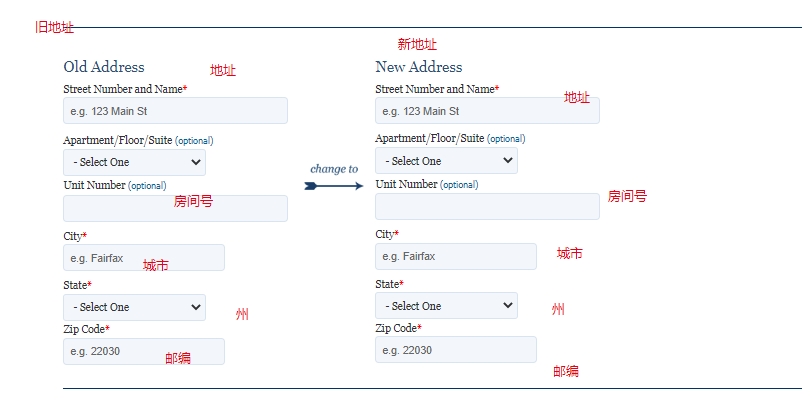Image resolution: width=802 pixels, height=408 pixels.
Task: Click the change to label text
Action: point(334,169)
